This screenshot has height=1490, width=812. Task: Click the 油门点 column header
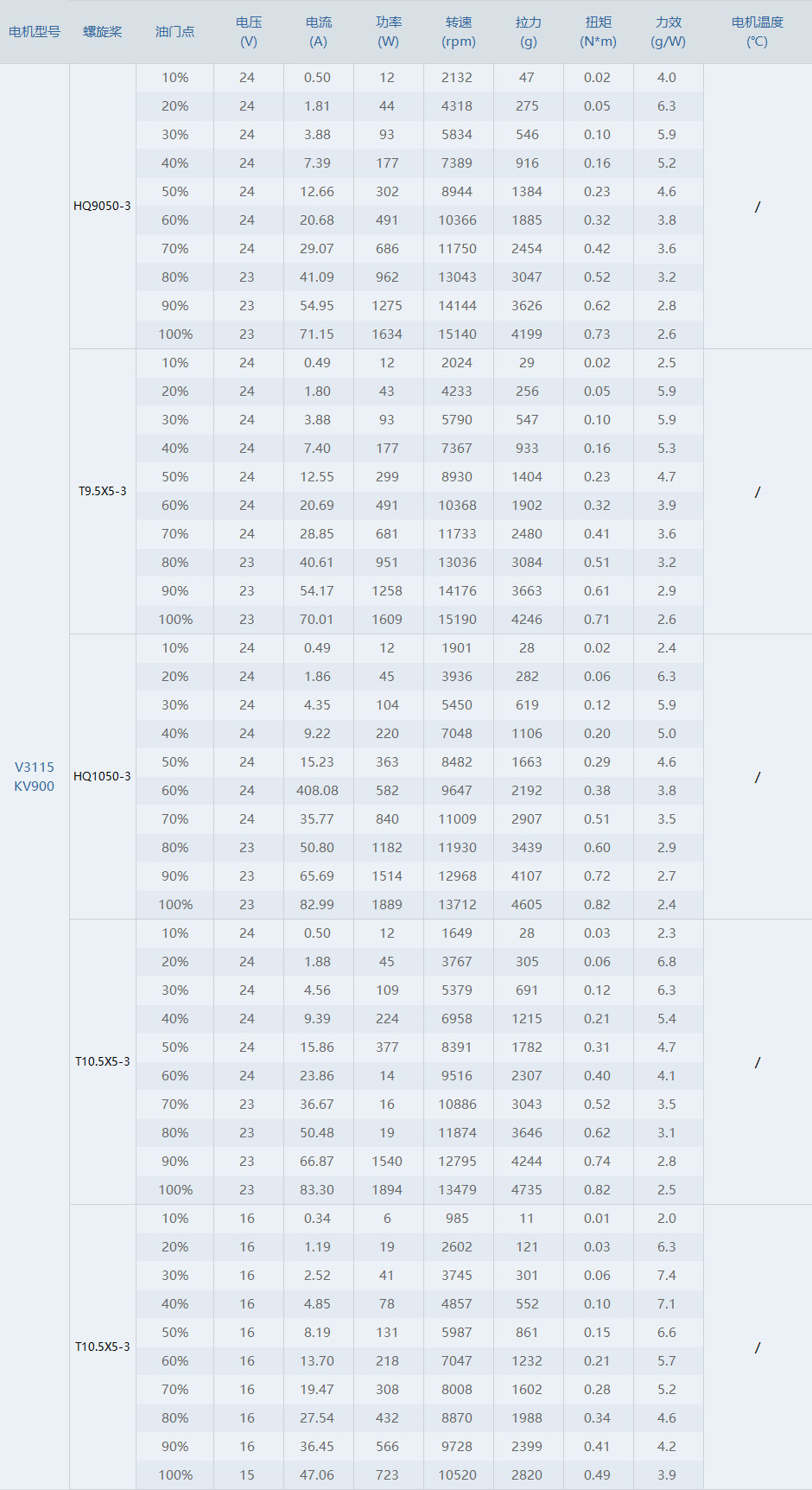175,32
